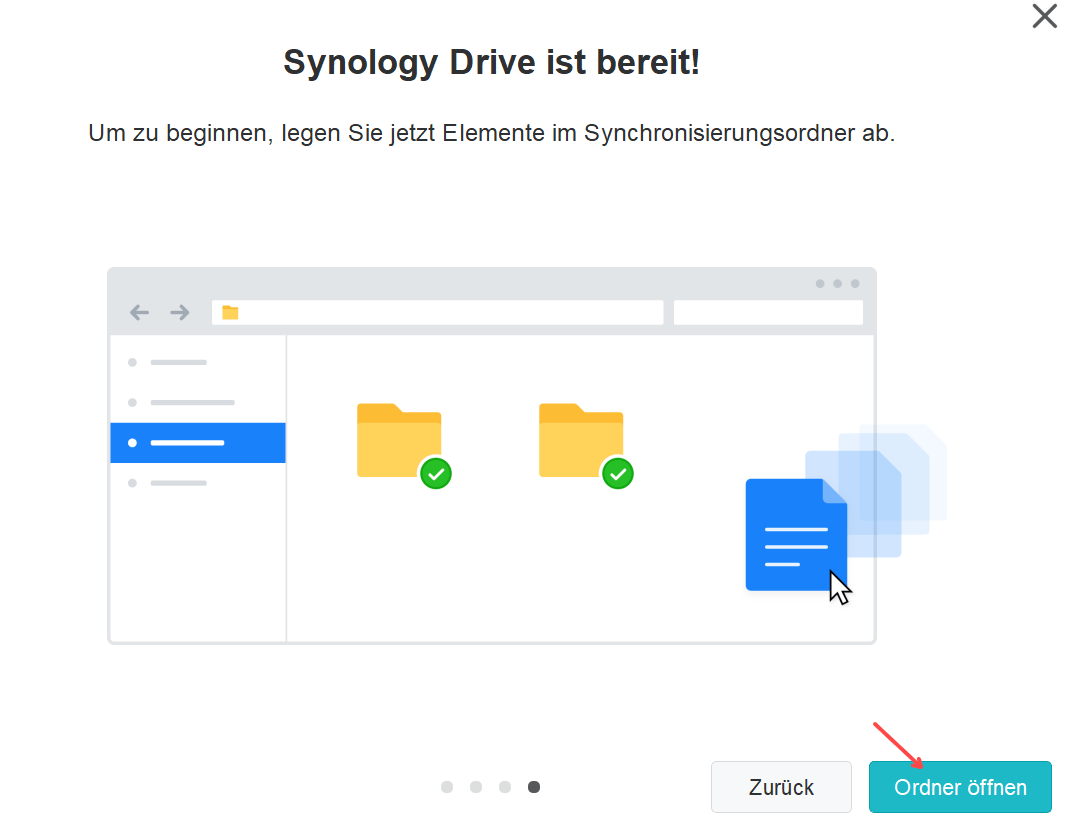Click the three gray dots in illustration header
1079x836 pixels.
click(837, 284)
